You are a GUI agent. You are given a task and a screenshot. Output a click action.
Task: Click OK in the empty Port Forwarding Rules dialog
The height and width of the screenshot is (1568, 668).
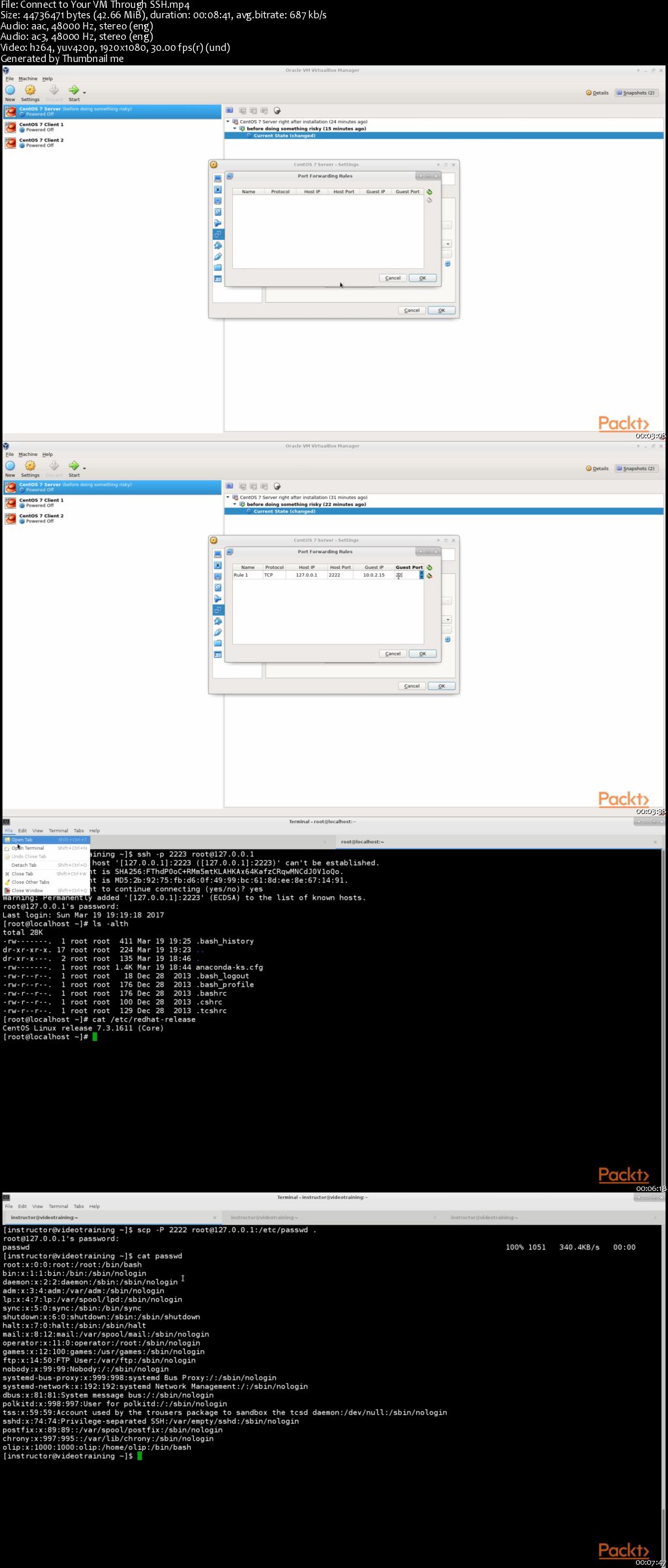tap(423, 278)
